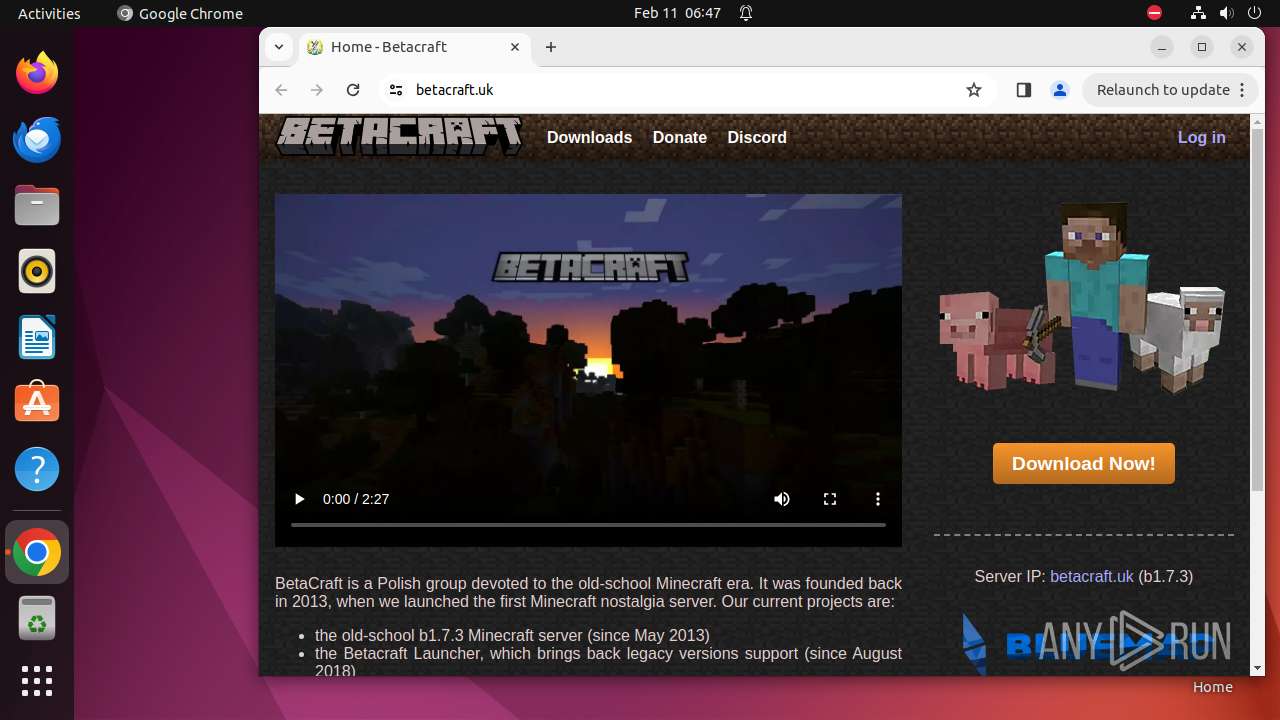
Task: Launch LibreOffice Writer from the dock
Action: [x=37, y=337]
